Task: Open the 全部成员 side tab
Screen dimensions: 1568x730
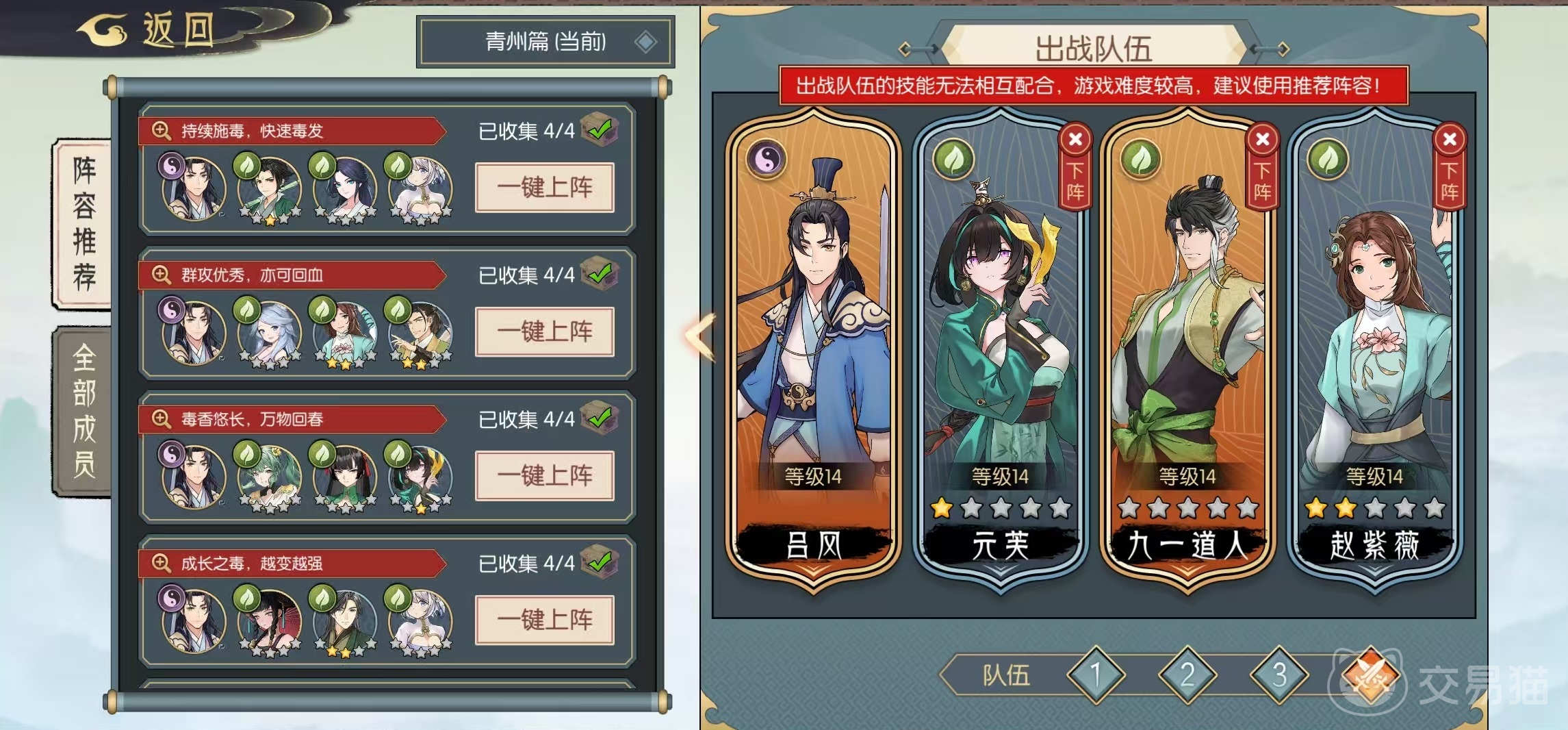Action: [83, 411]
